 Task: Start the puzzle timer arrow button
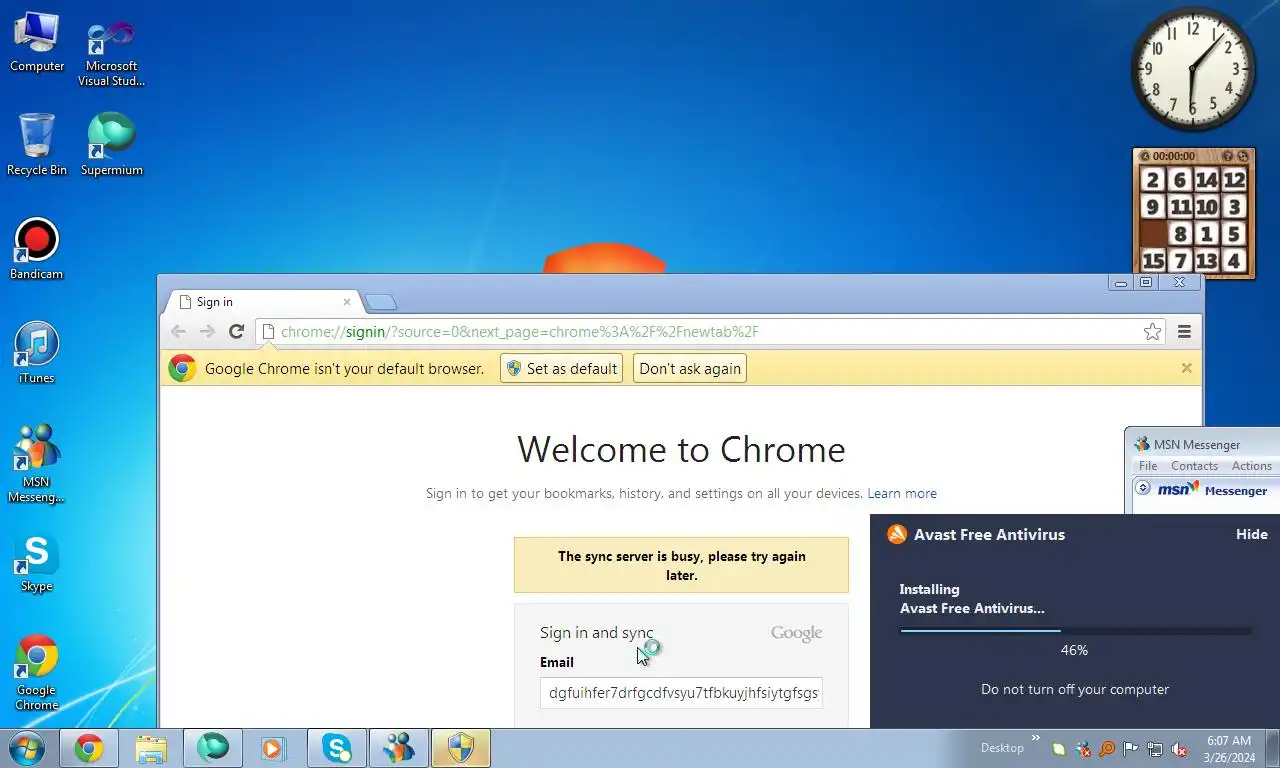point(1145,156)
